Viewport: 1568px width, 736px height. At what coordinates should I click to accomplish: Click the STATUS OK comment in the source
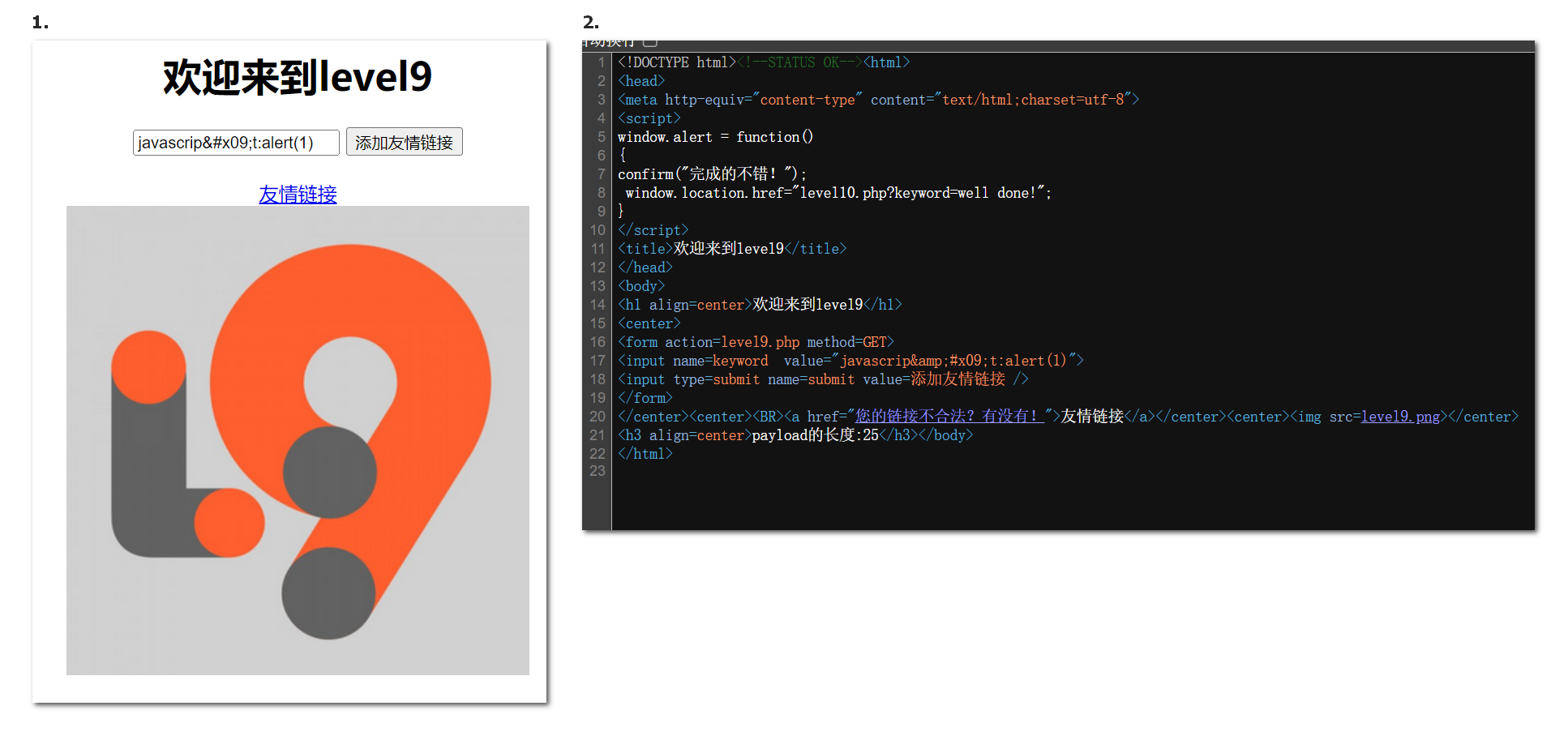point(791,62)
